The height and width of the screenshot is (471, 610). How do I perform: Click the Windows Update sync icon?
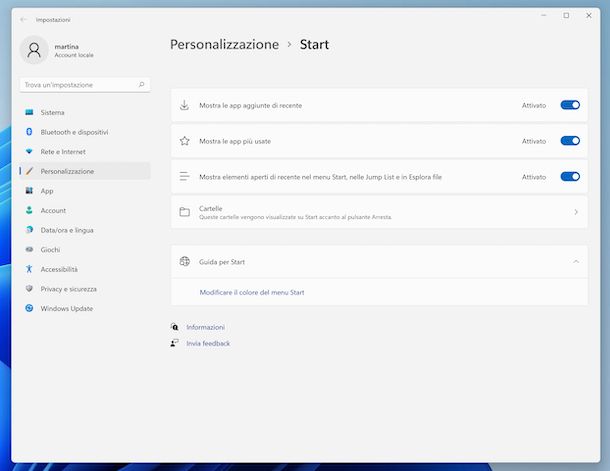click(x=29, y=308)
